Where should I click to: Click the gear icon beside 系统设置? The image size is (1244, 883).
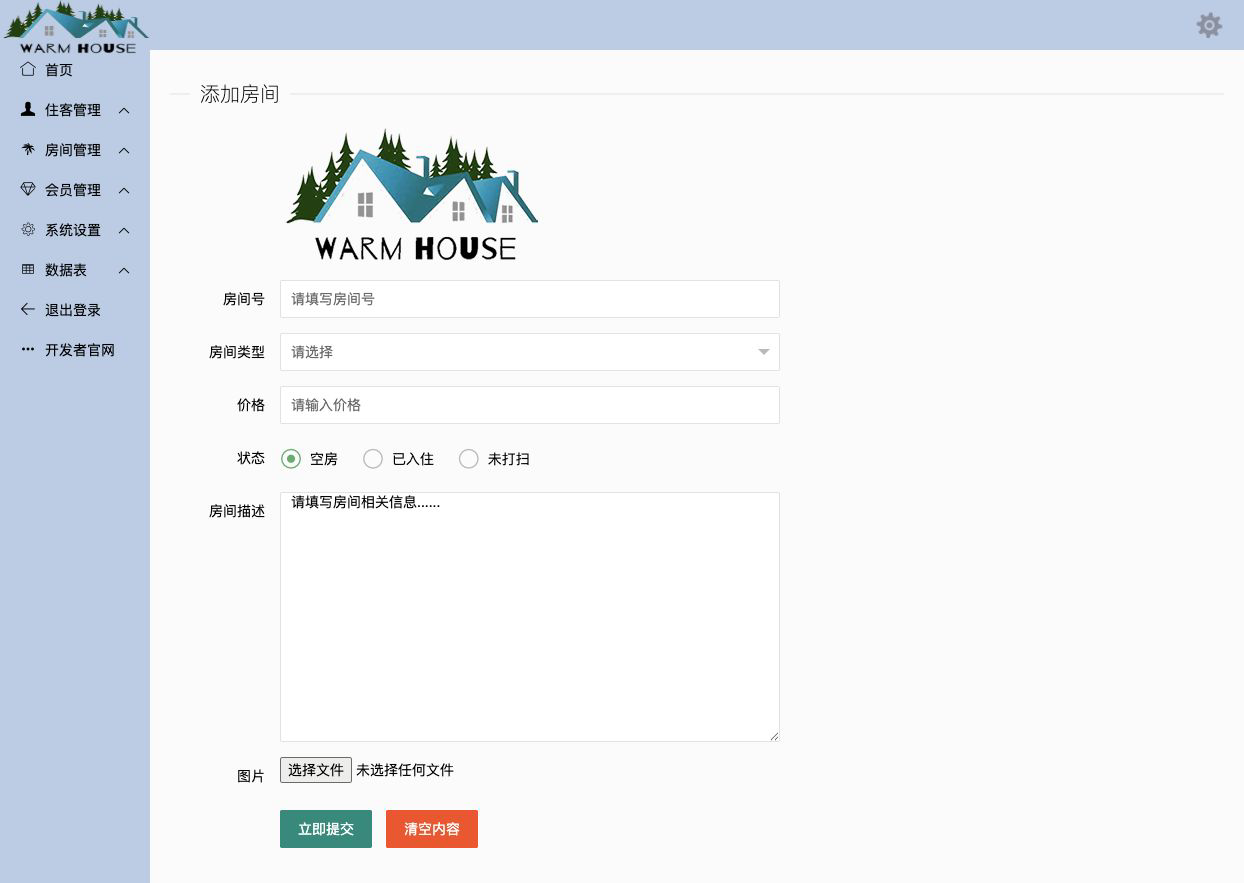28,230
